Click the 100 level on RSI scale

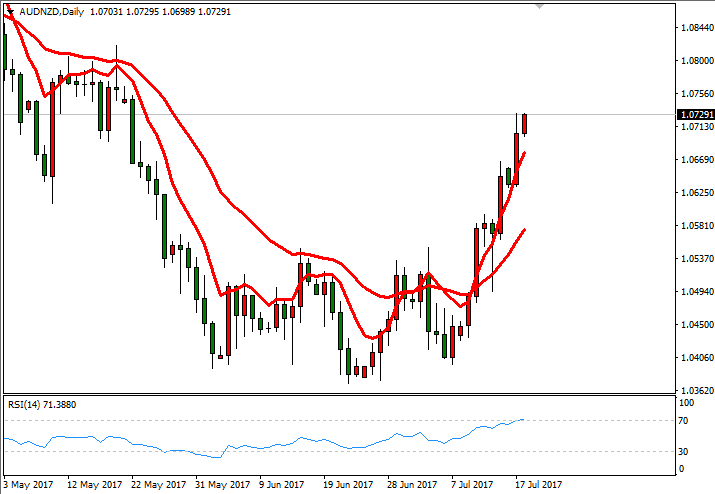(x=686, y=403)
